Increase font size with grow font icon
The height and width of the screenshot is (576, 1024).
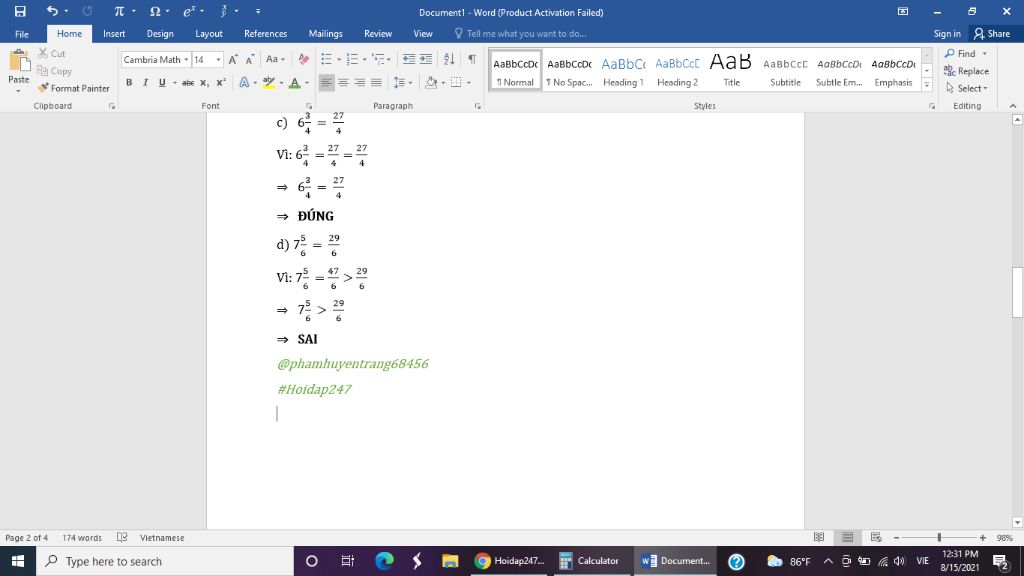click(233, 59)
